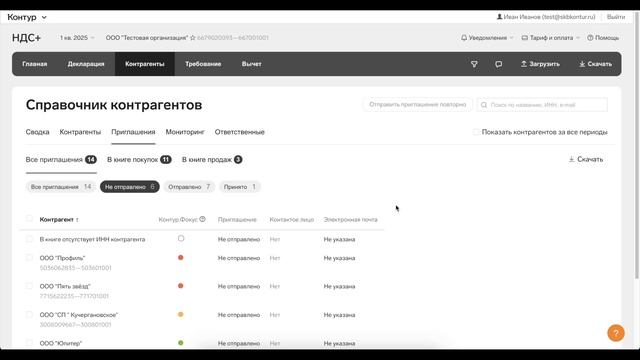This screenshot has width=640, height=360.
Task: Switch to the Контрагенты sub-tab
Action: (x=80, y=132)
